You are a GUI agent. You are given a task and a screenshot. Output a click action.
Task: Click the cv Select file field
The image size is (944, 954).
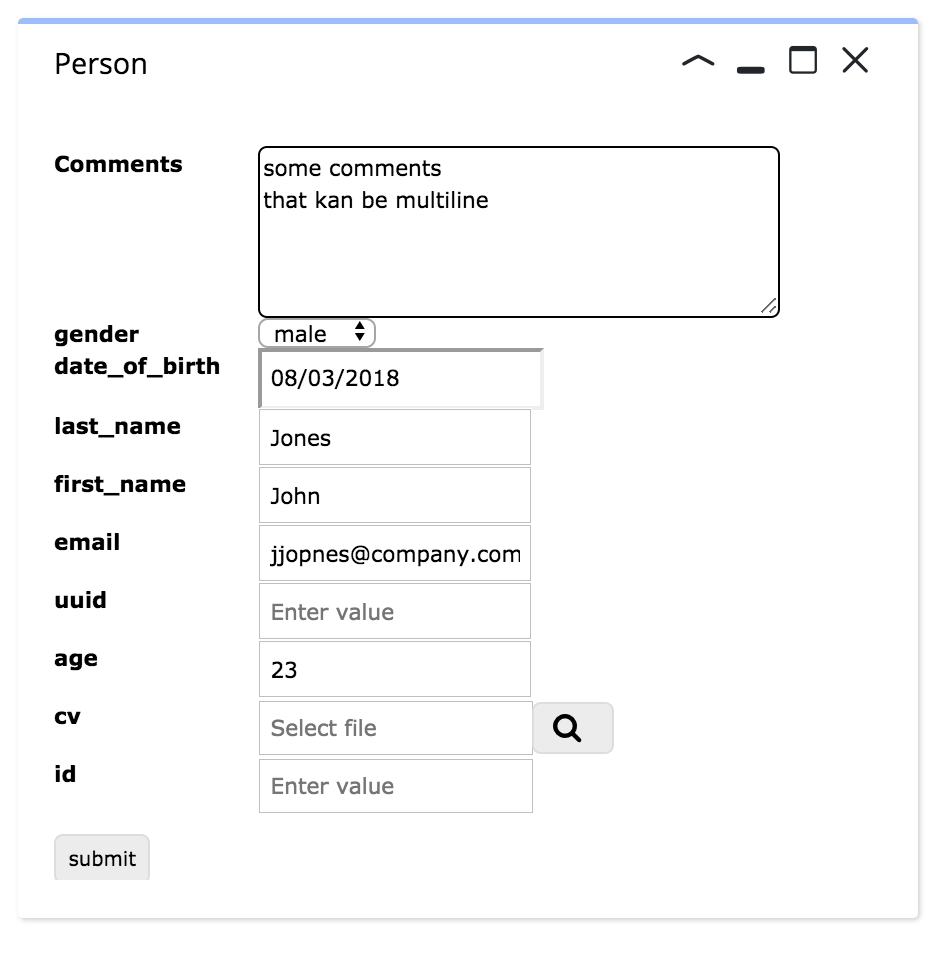pos(396,728)
